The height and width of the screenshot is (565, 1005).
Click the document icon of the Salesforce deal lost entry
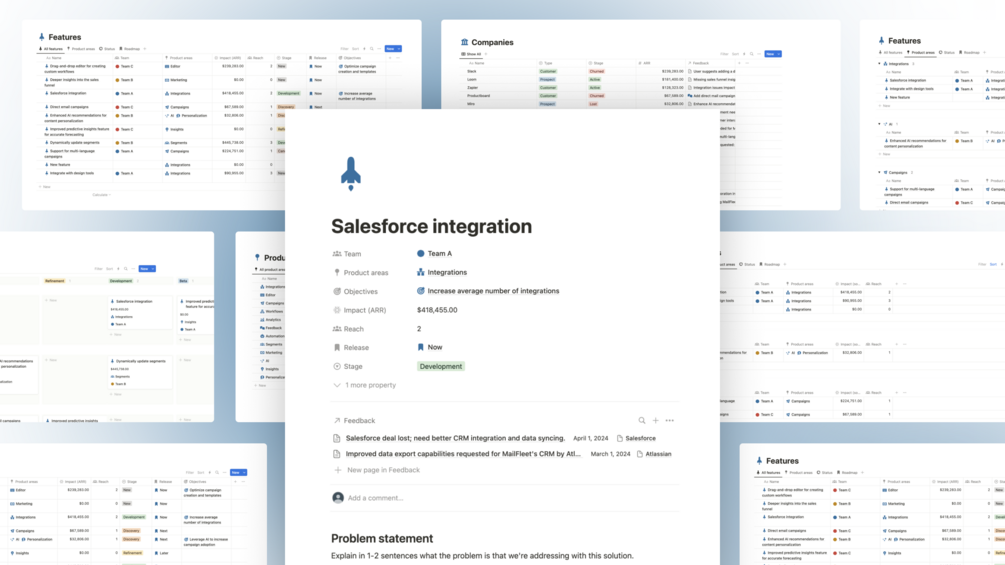(x=336, y=438)
